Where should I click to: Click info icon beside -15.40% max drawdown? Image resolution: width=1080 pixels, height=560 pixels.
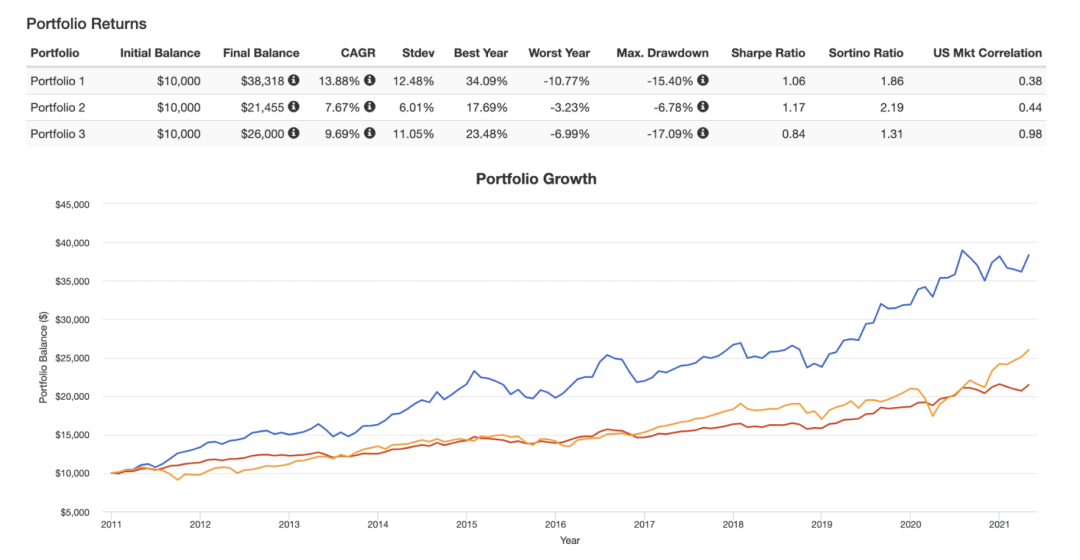tap(703, 81)
